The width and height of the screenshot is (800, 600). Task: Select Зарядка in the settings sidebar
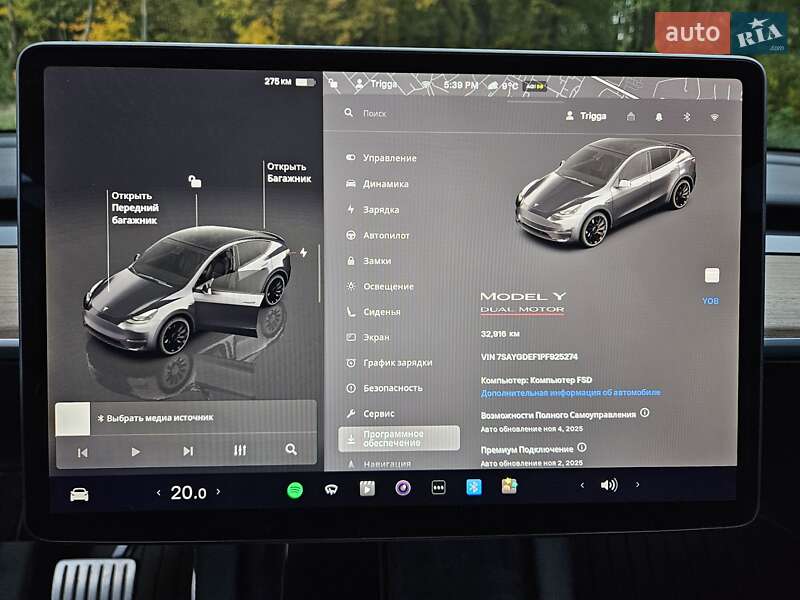(381, 210)
